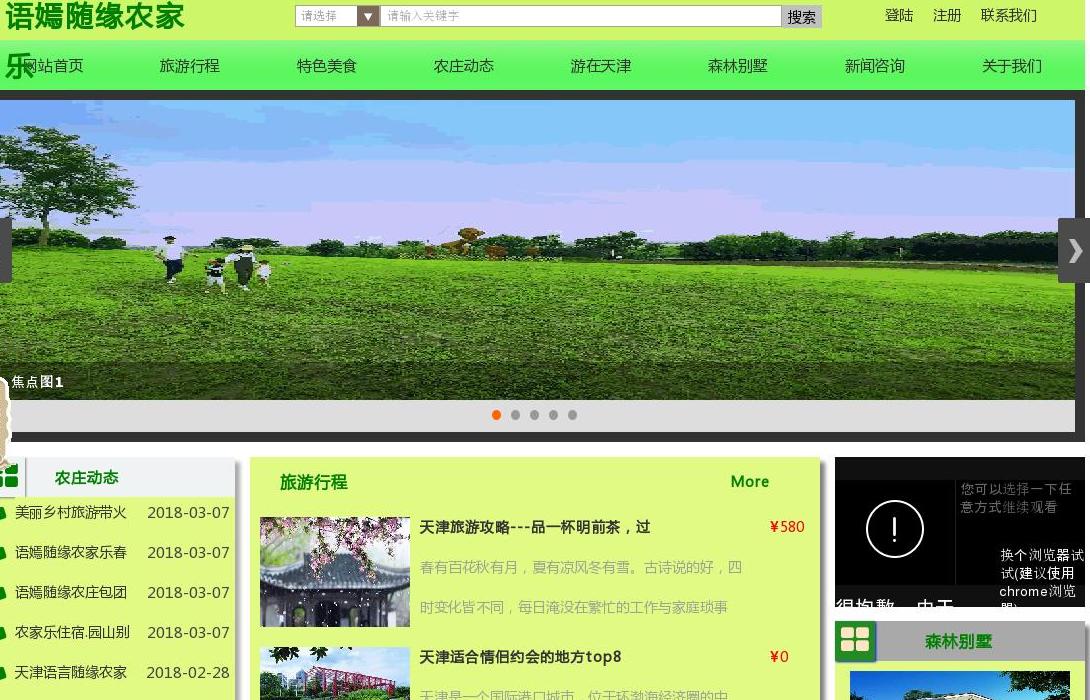Open the 旅游行程 navigation menu item

190,66
